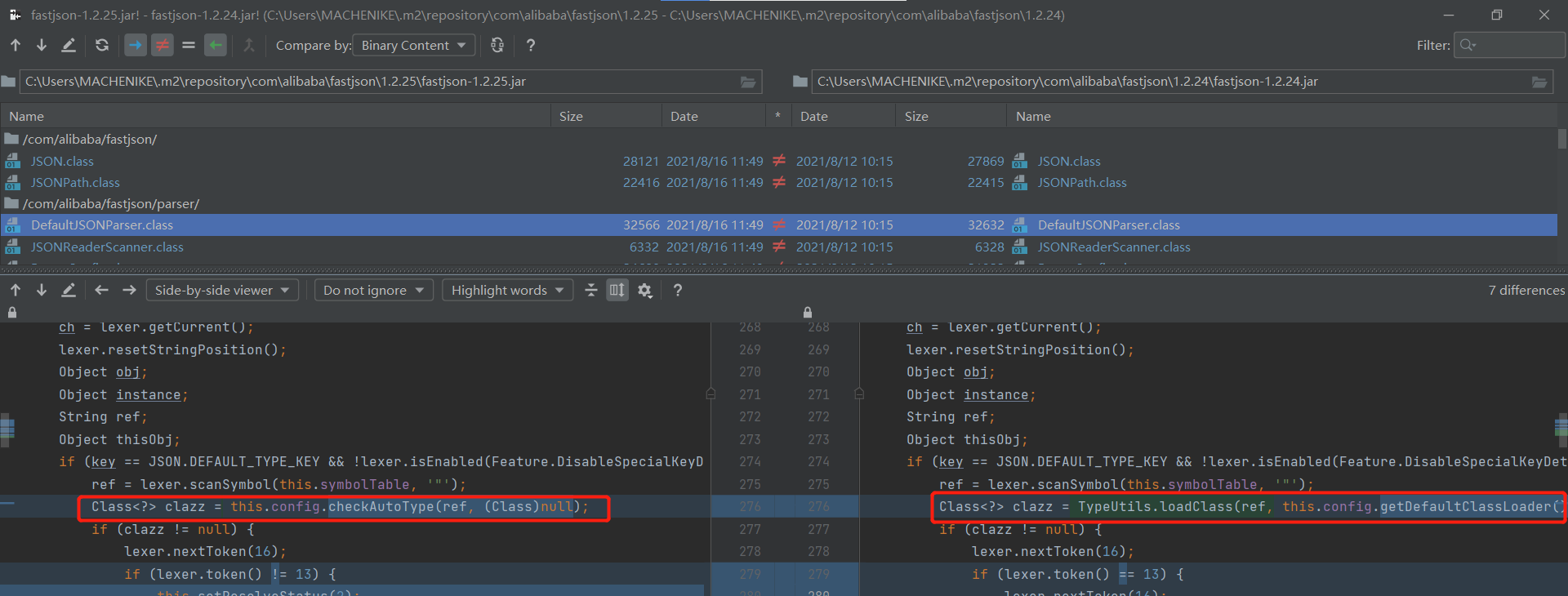The height and width of the screenshot is (596, 1568).
Task: Open the Compare by Binary Content dropdown
Action: tap(414, 45)
